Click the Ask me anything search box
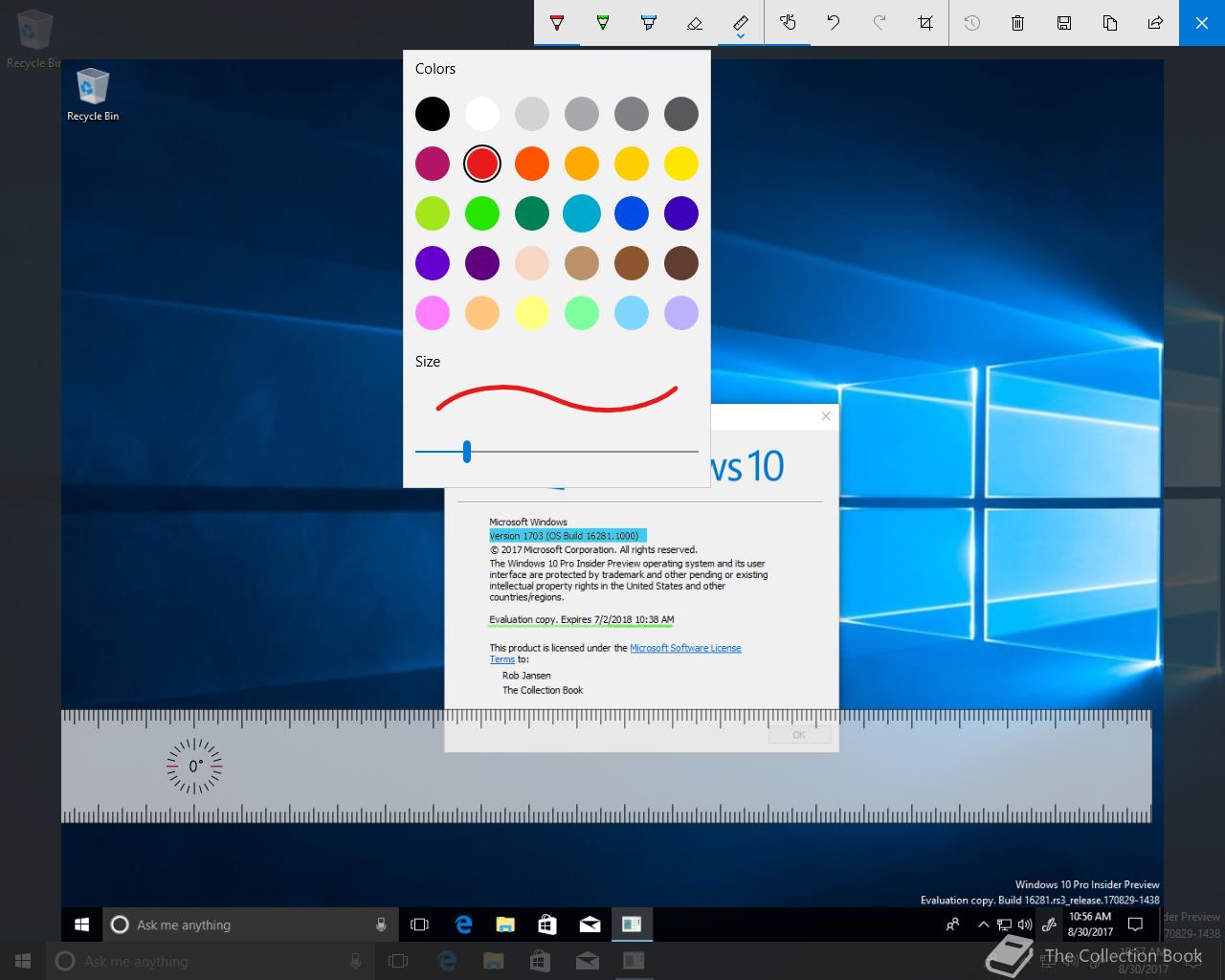Screen dimensions: 1225x980 [x=249, y=924]
